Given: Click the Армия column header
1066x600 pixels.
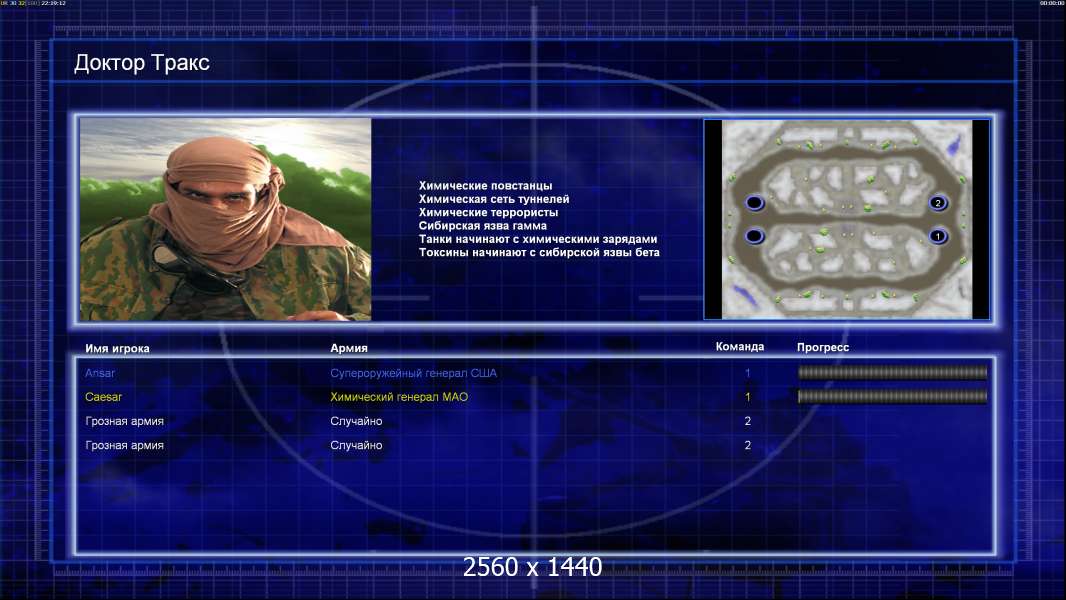Looking at the screenshot, I should 349,348.
